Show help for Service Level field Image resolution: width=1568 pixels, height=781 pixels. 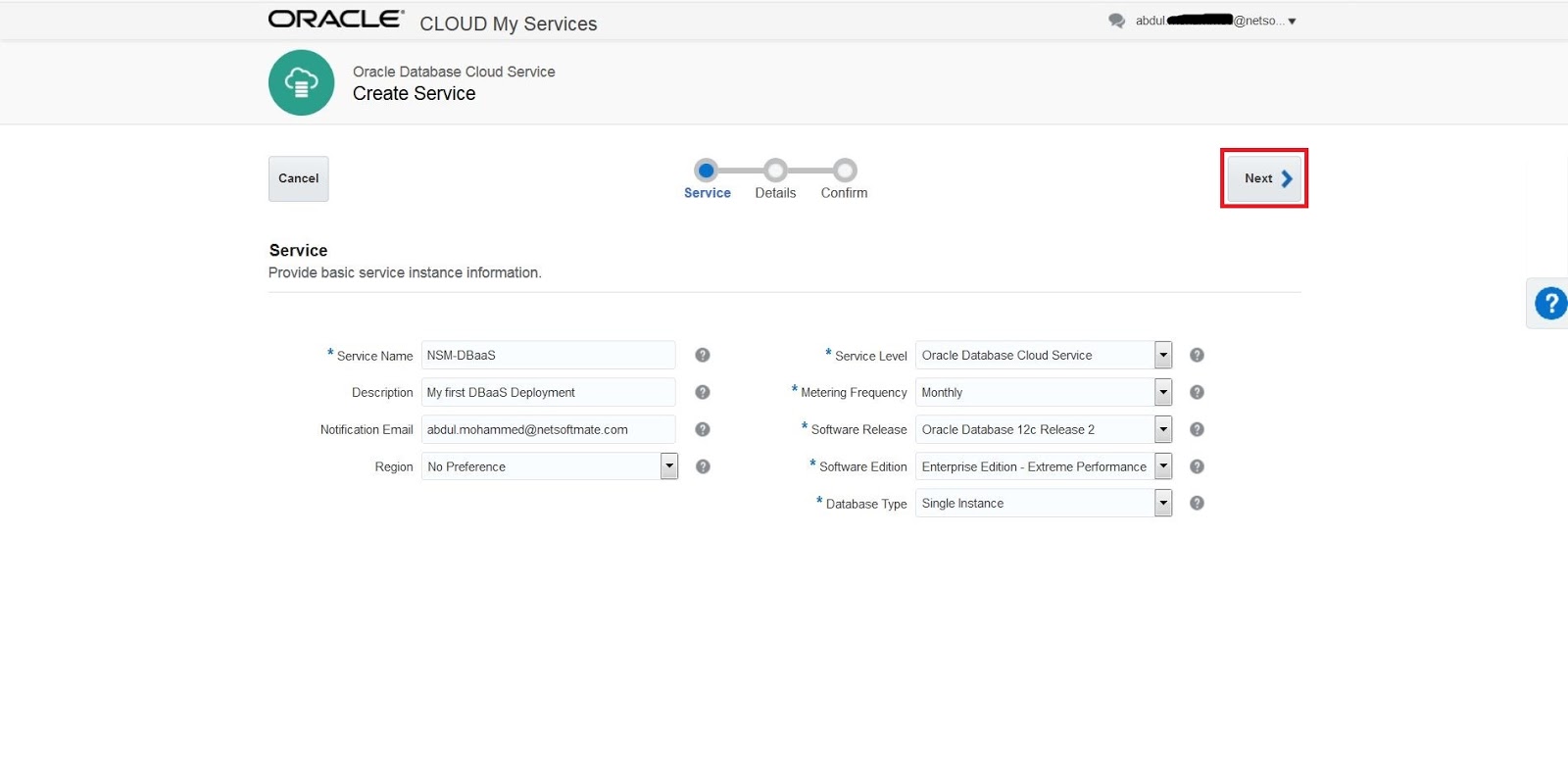pyautogui.click(x=1197, y=355)
